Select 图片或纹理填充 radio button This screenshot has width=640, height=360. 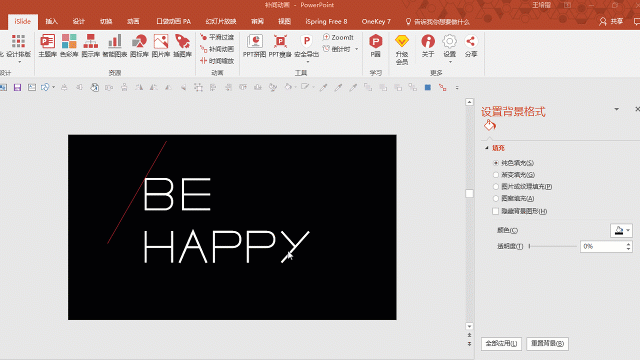coord(496,187)
